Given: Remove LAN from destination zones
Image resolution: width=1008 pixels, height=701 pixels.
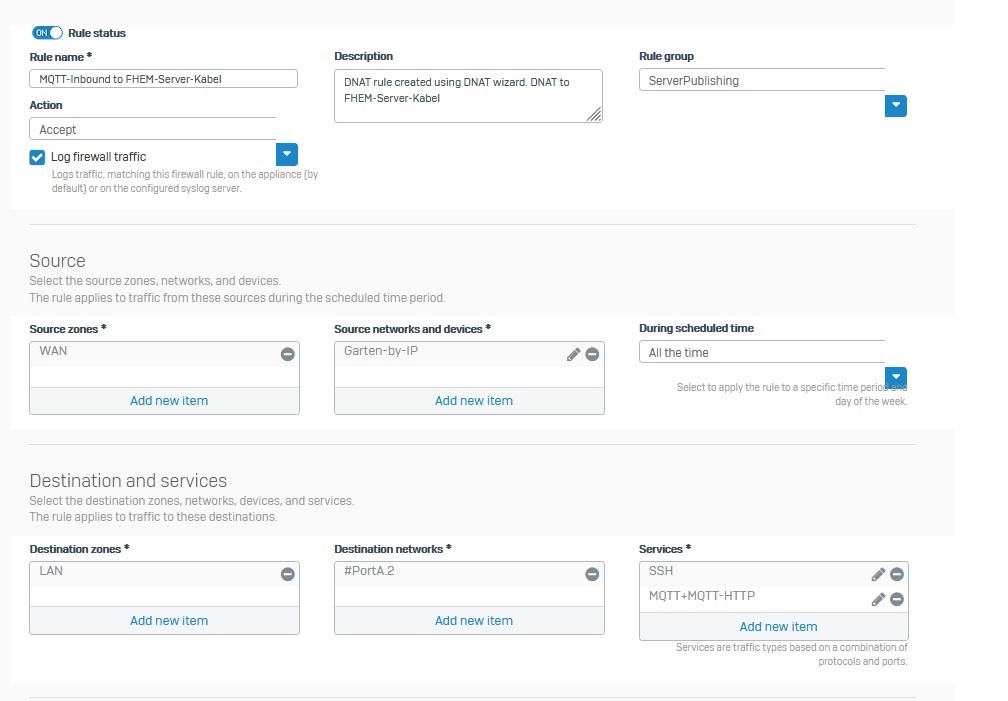Looking at the screenshot, I should tap(287, 574).
